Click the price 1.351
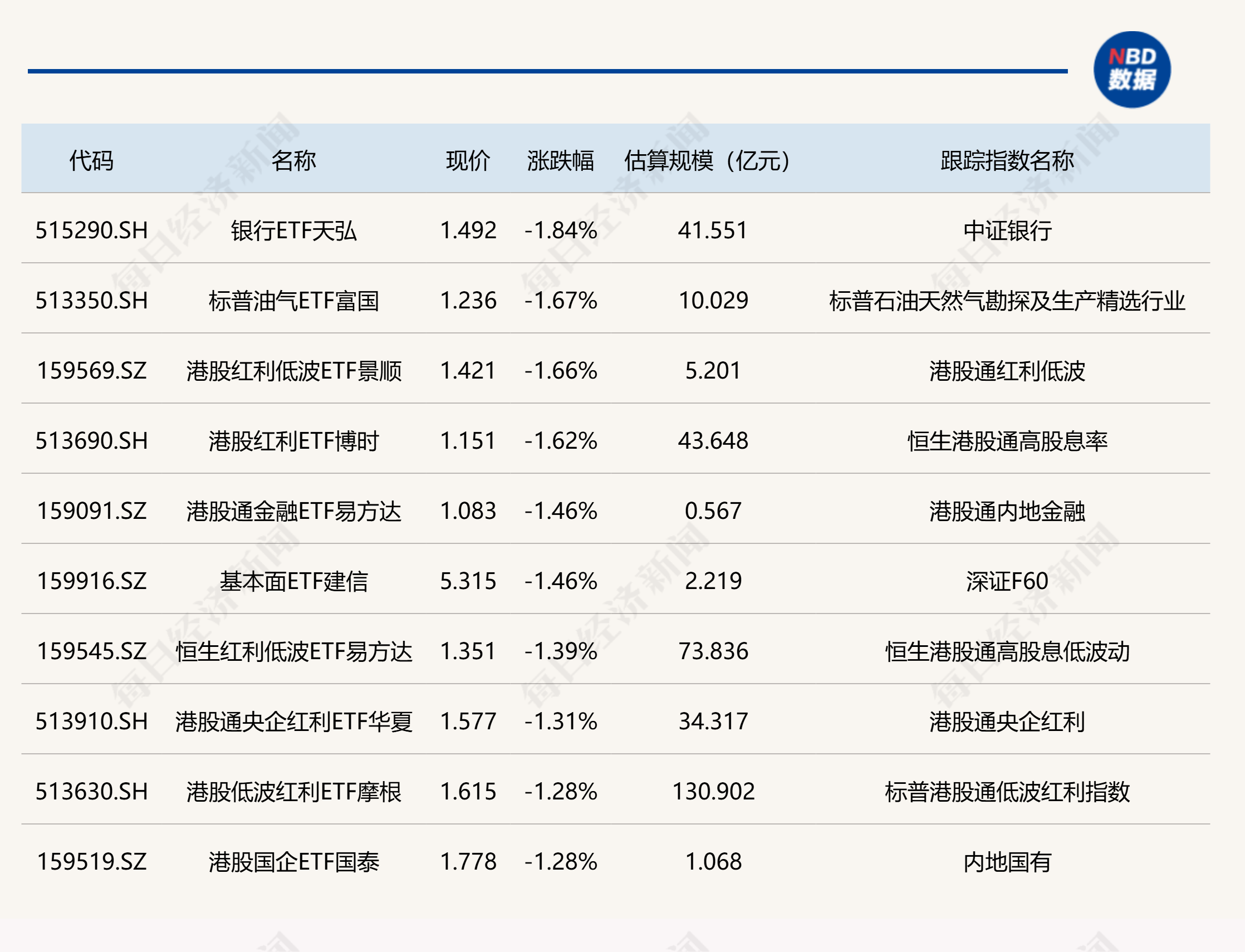Screen dimensions: 1245x952 click(x=468, y=652)
